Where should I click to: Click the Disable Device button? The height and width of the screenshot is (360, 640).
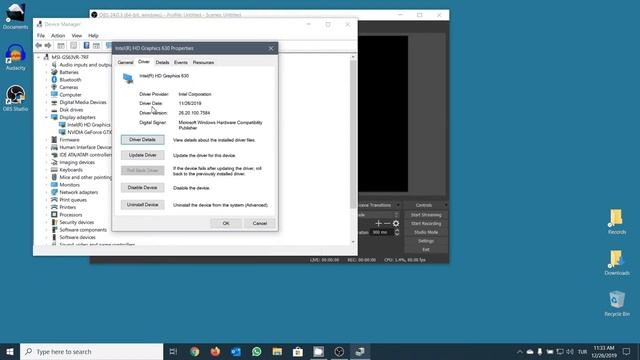point(142,188)
